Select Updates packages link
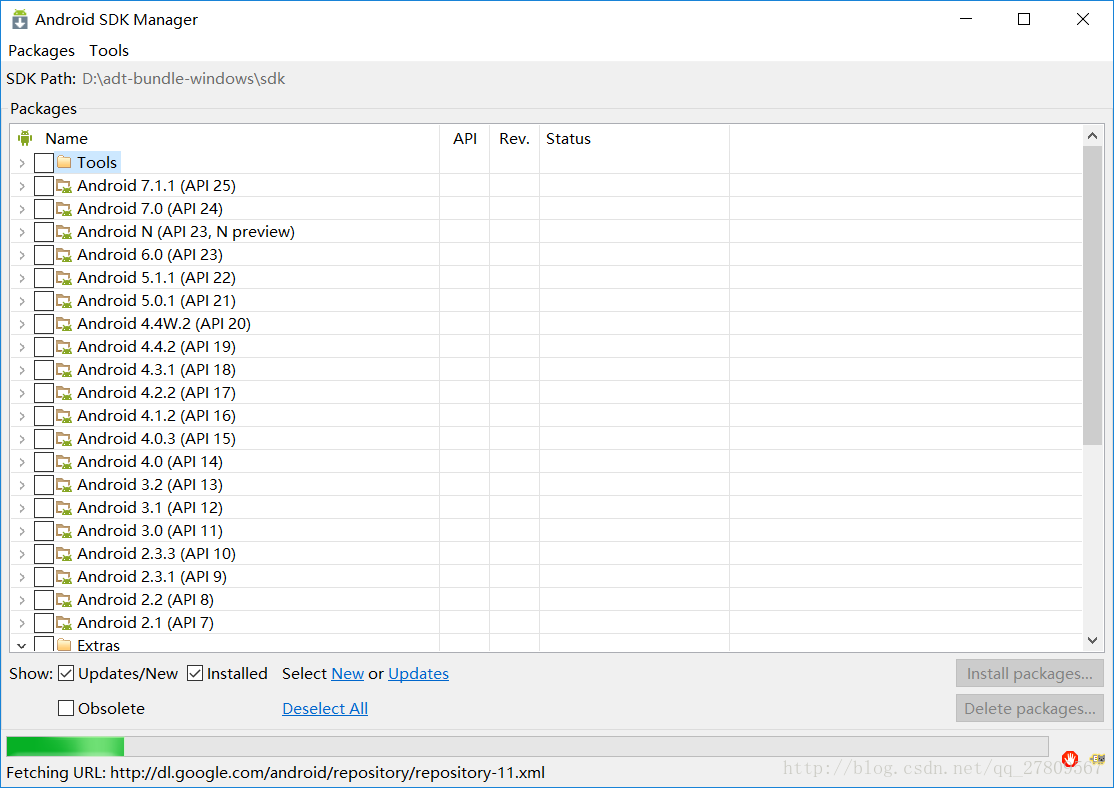The height and width of the screenshot is (788, 1114). point(418,674)
